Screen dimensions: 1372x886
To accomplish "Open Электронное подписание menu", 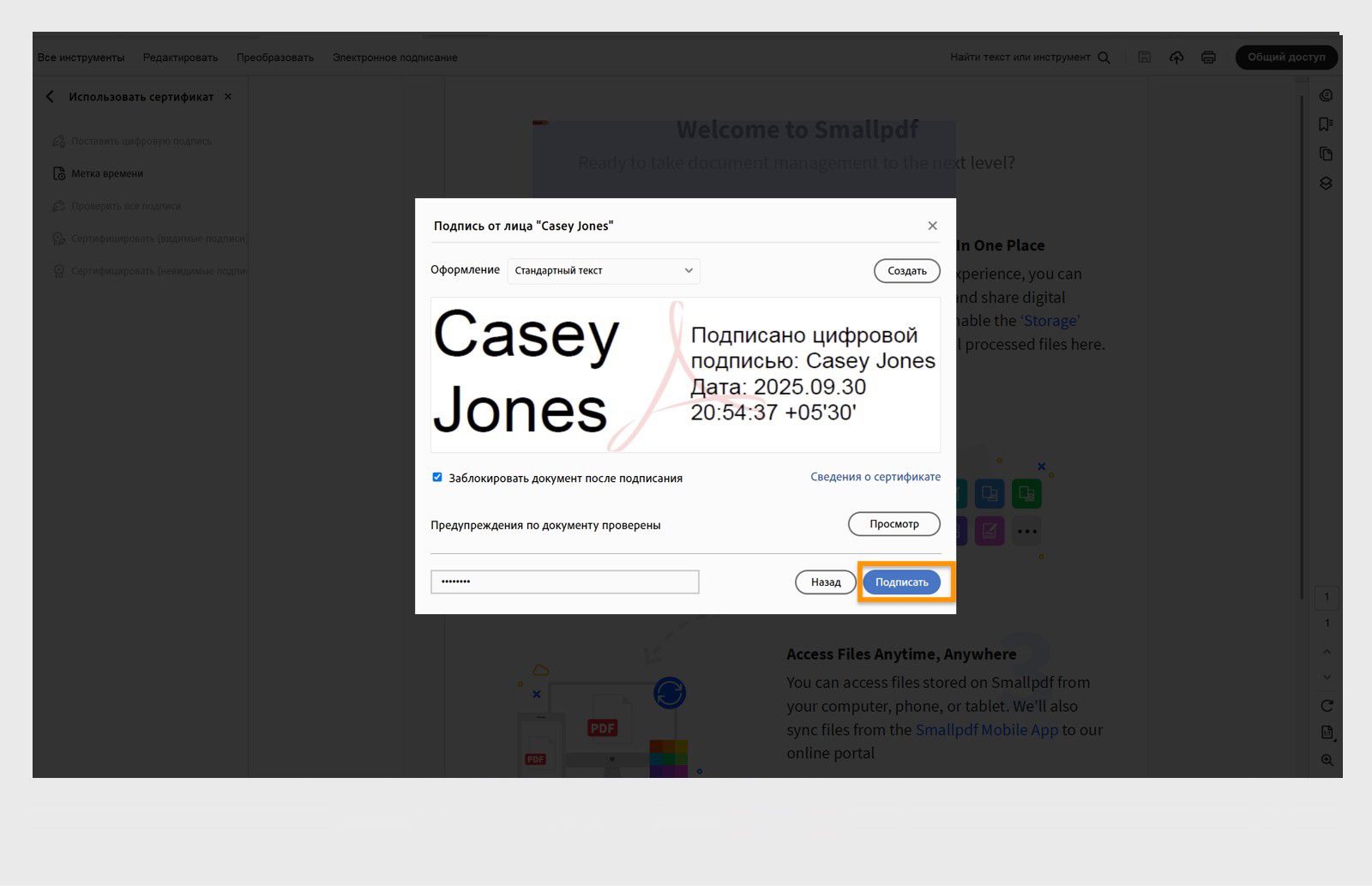I will pos(394,57).
